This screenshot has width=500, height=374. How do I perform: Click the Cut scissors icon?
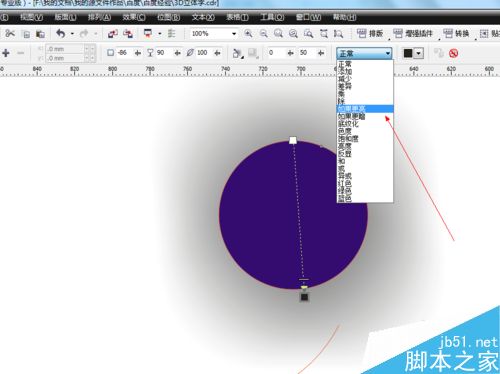(x=10, y=33)
